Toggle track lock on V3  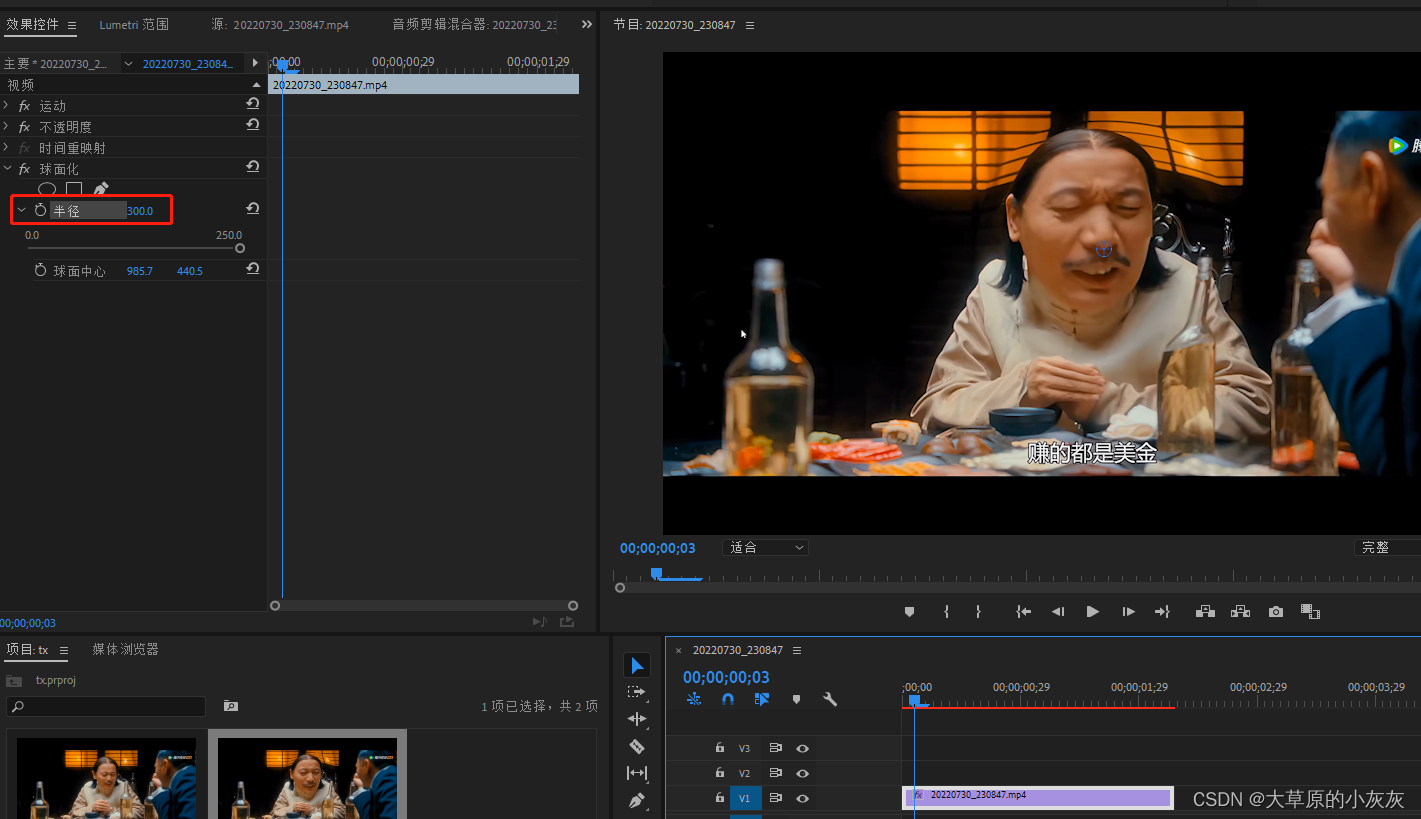tap(719, 748)
